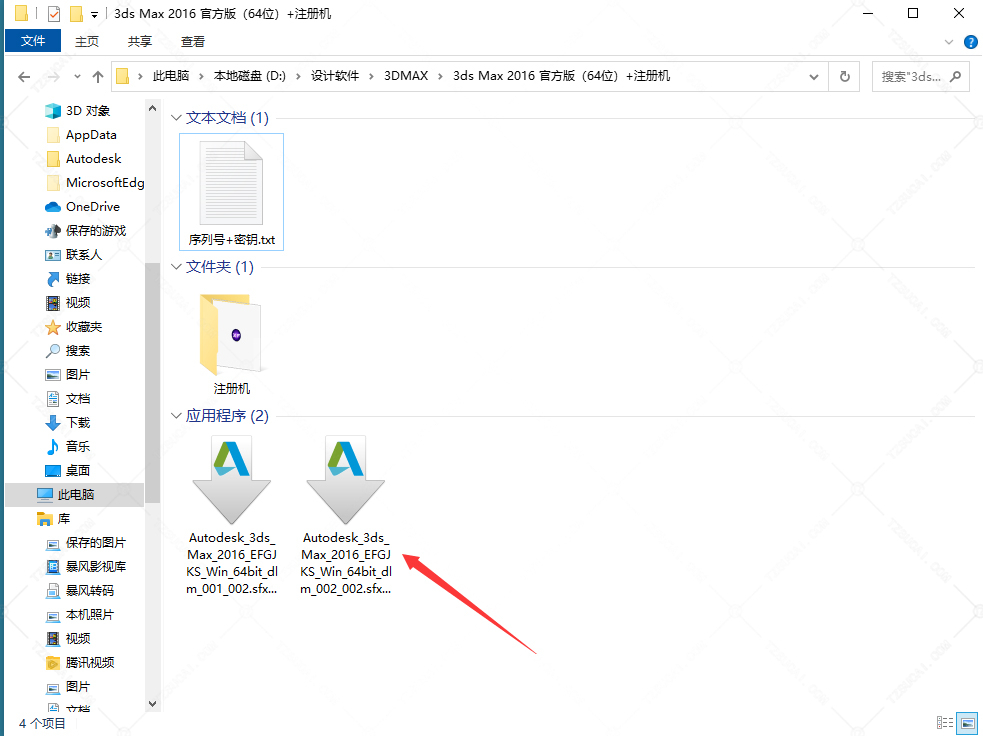Screen dimensions: 983x736
Task: Open the 查看 ribbon tab
Action: pos(193,41)
